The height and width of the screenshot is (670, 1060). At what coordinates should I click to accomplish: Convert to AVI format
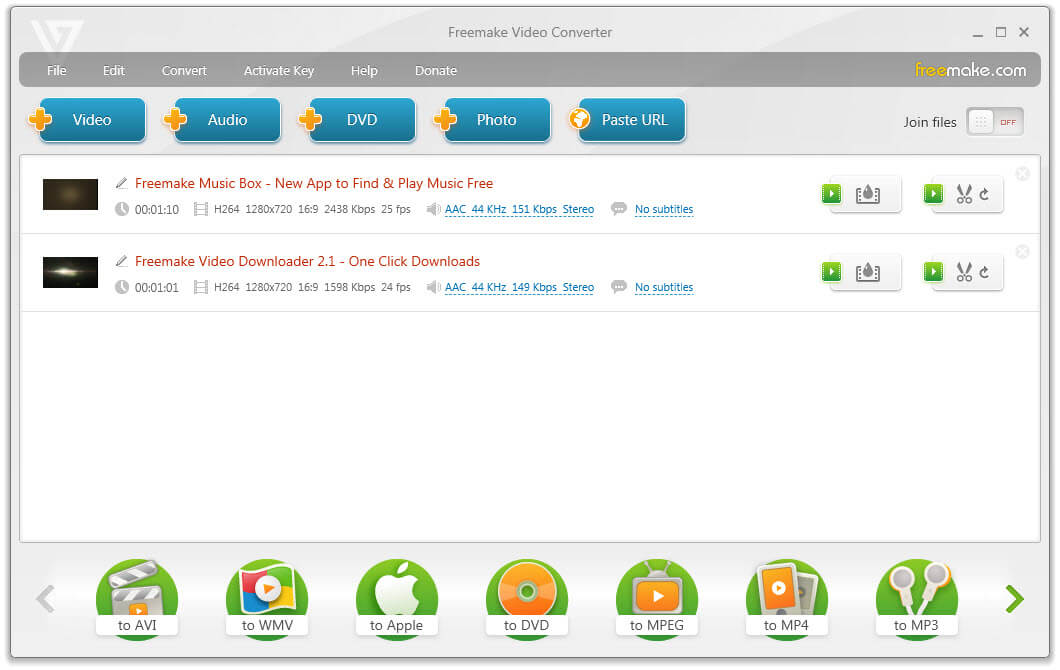(137, 598)
